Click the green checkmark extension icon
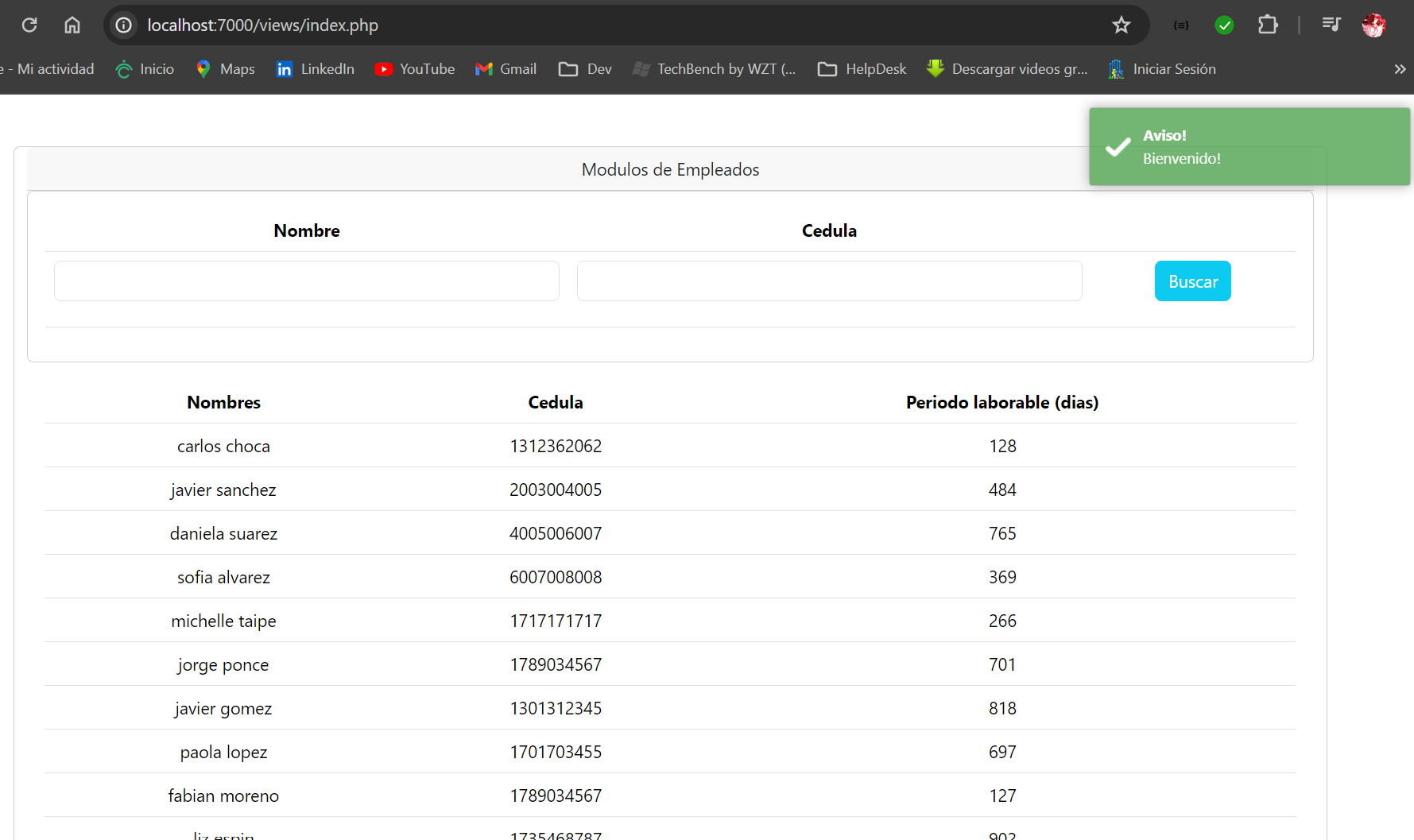 pyautogui.click(x=1224, y=25)
